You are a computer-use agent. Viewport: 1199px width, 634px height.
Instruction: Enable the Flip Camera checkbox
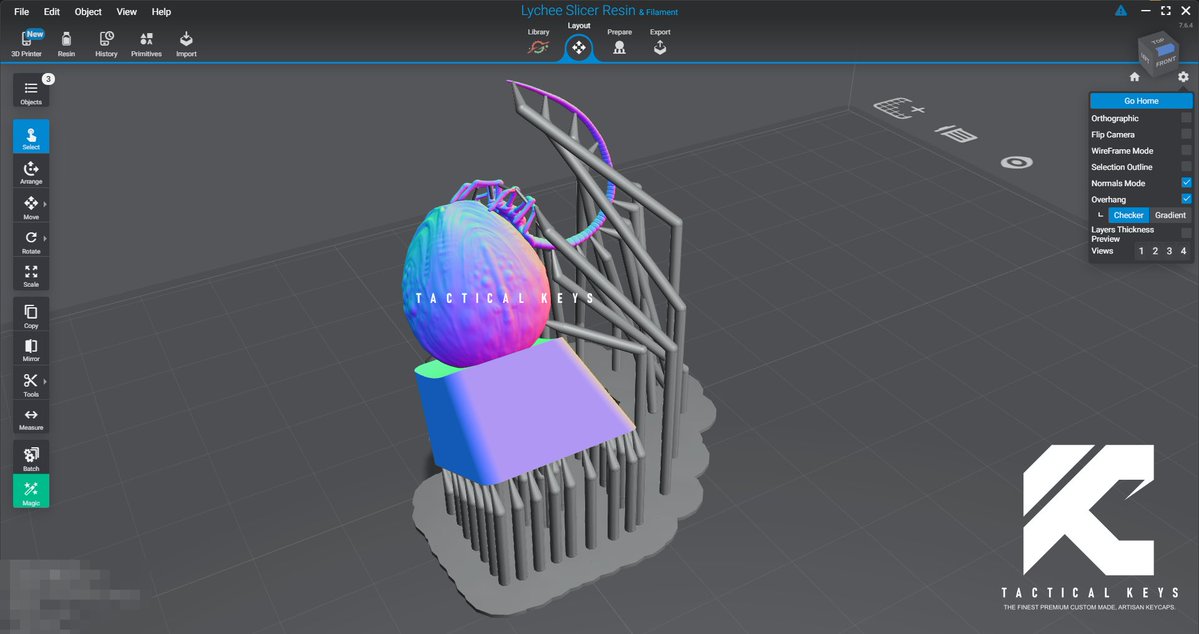(1186, 134)
